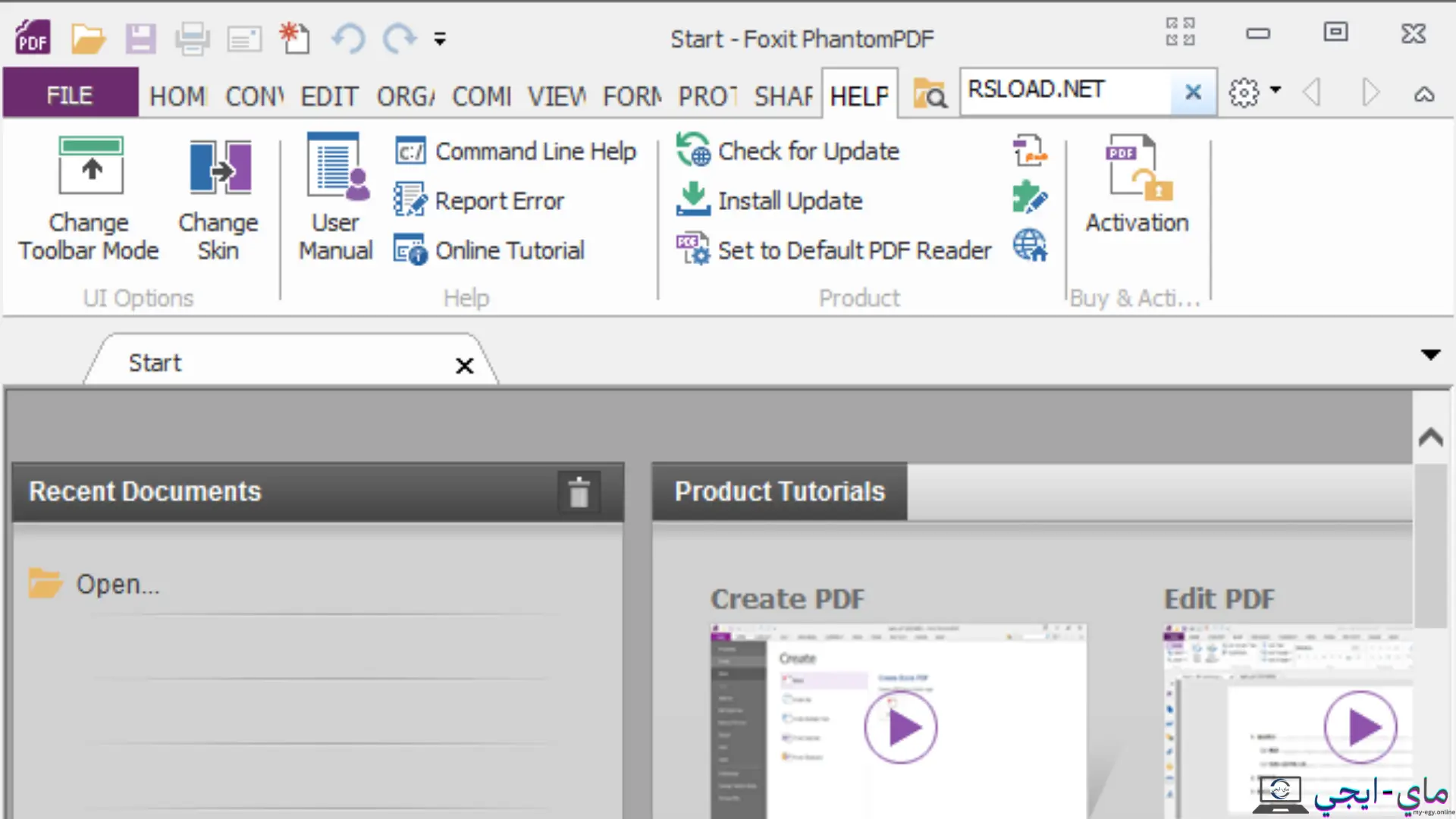This screenshot has height=819, width=1456.
Task: Open Command Line Help
Action: [x=515, y=152]
